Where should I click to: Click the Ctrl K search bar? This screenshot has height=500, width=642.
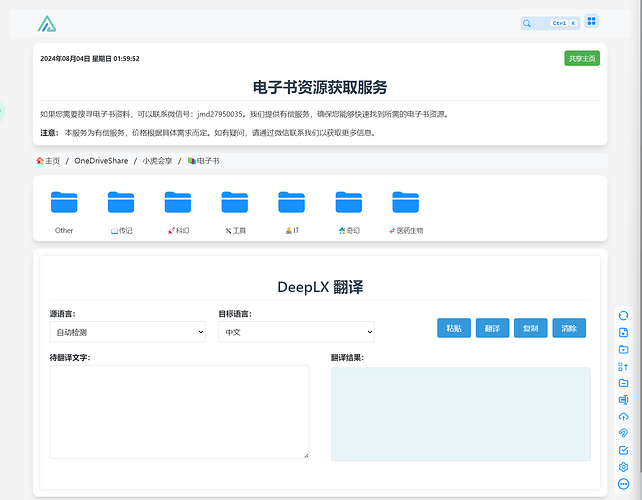[x=550, y=23]
